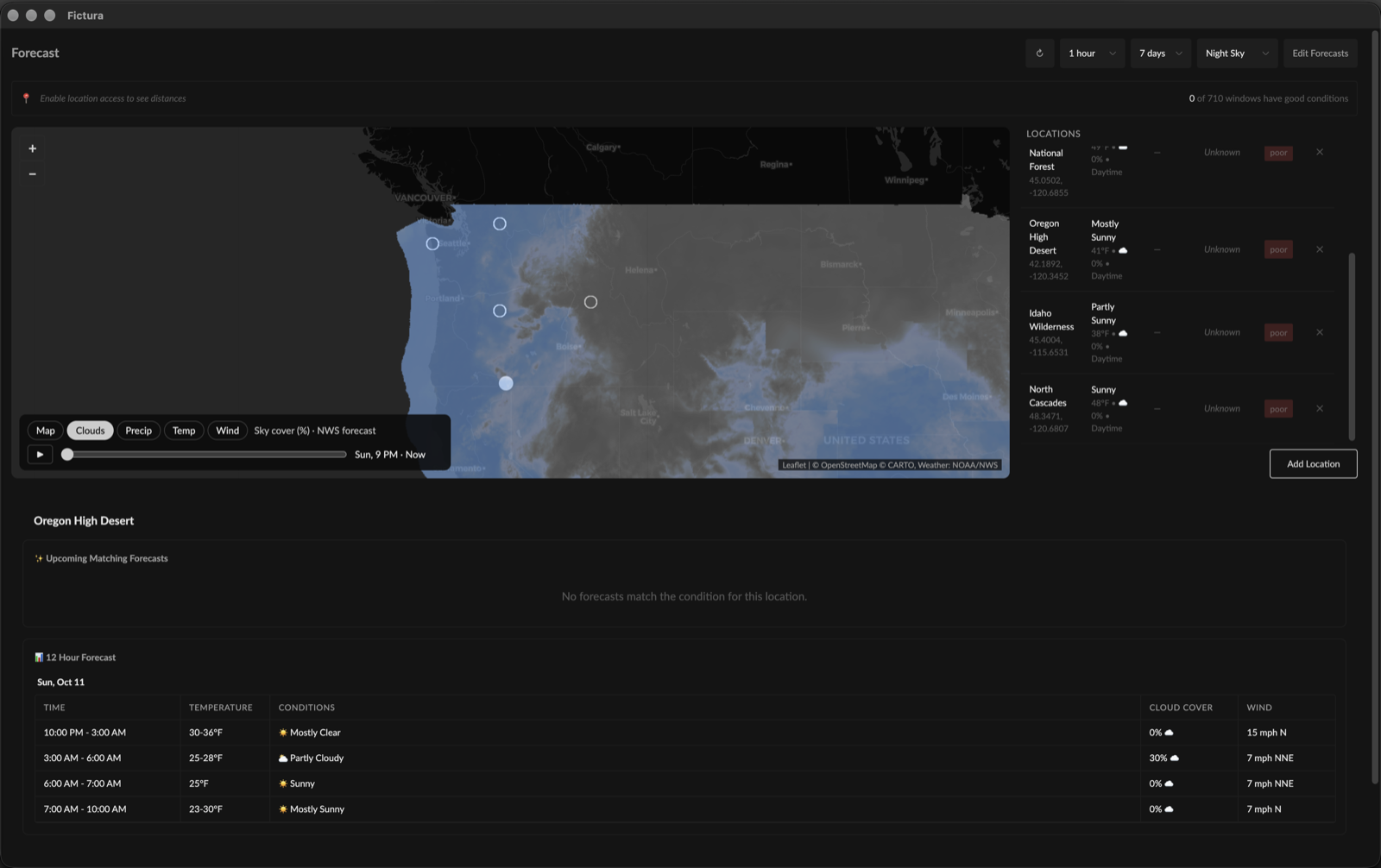Click the TEMPERATURE column header

(x=221, y=708)
